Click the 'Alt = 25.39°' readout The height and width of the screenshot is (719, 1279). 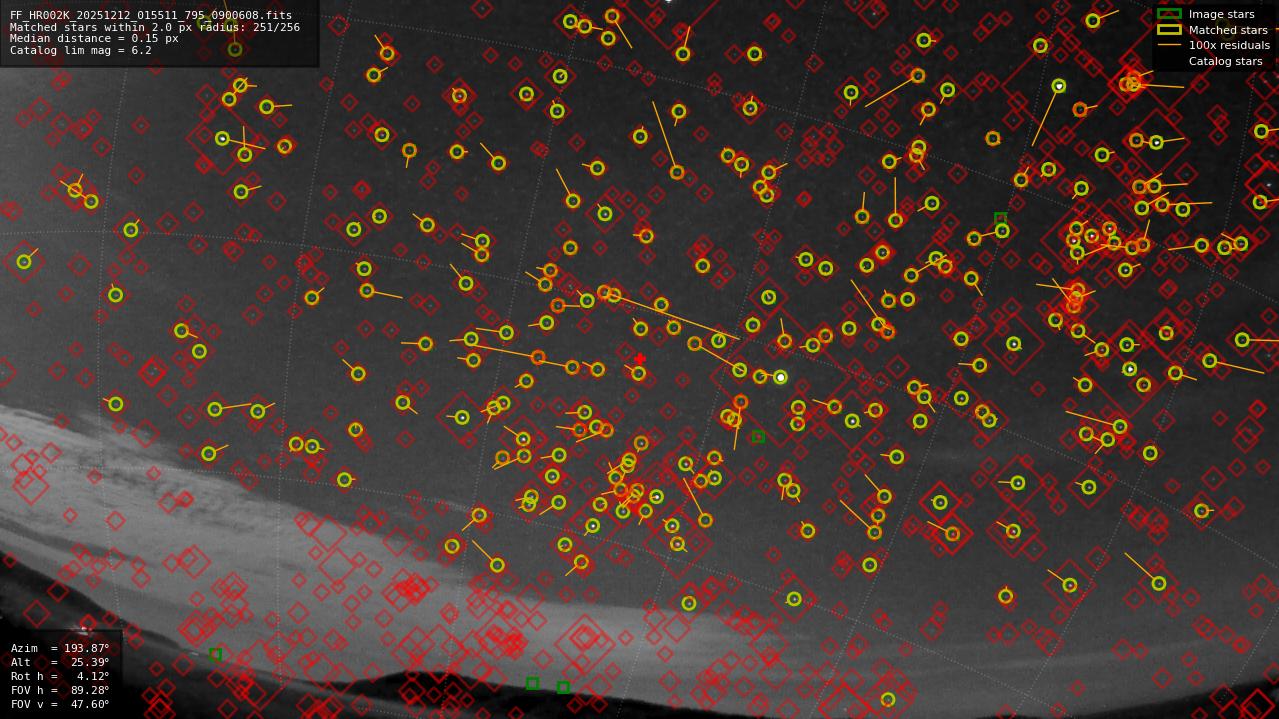point(60,662)
